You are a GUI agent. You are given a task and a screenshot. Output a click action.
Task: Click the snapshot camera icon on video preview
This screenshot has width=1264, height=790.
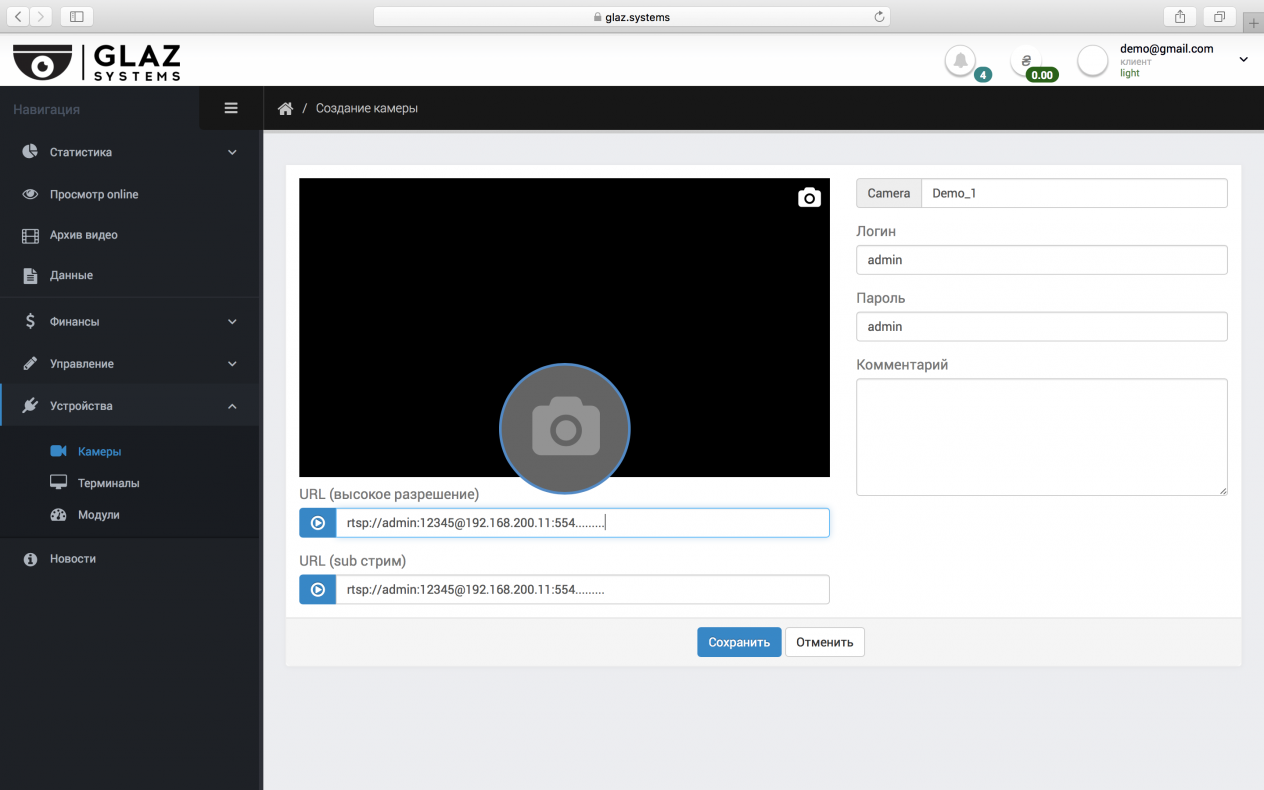point(809,198)
